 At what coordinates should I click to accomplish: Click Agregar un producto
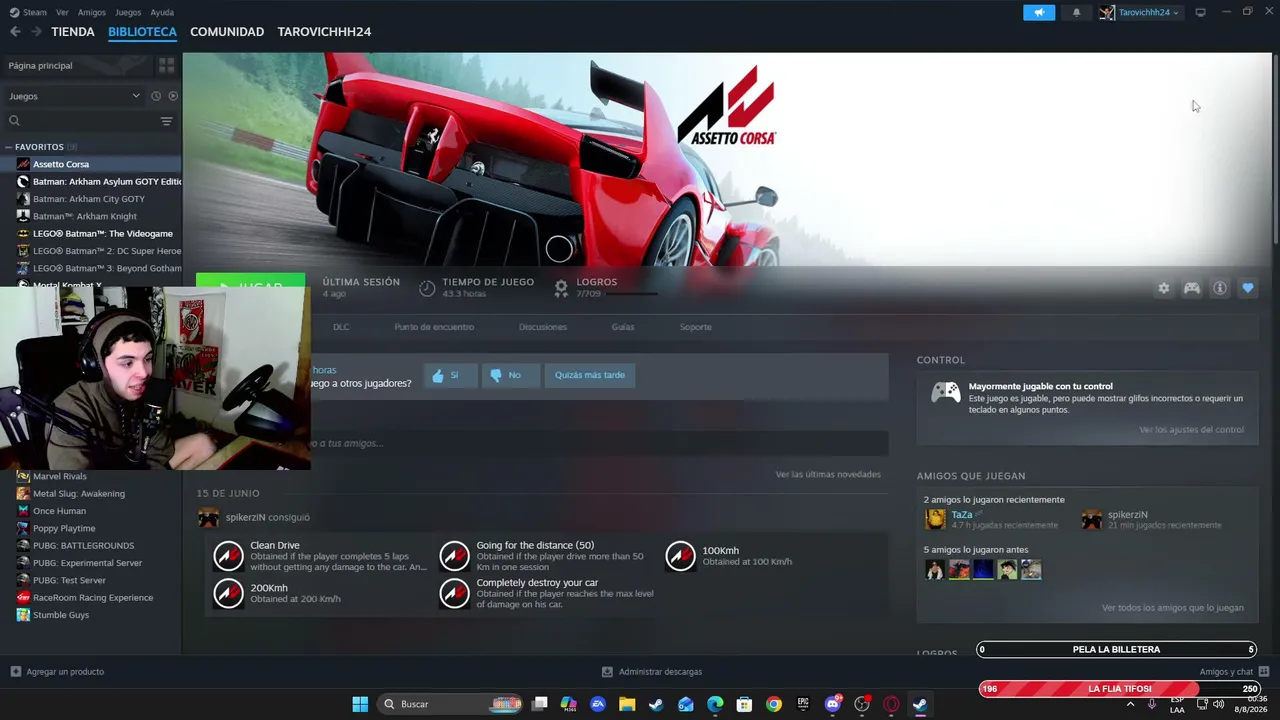(57, 672)
